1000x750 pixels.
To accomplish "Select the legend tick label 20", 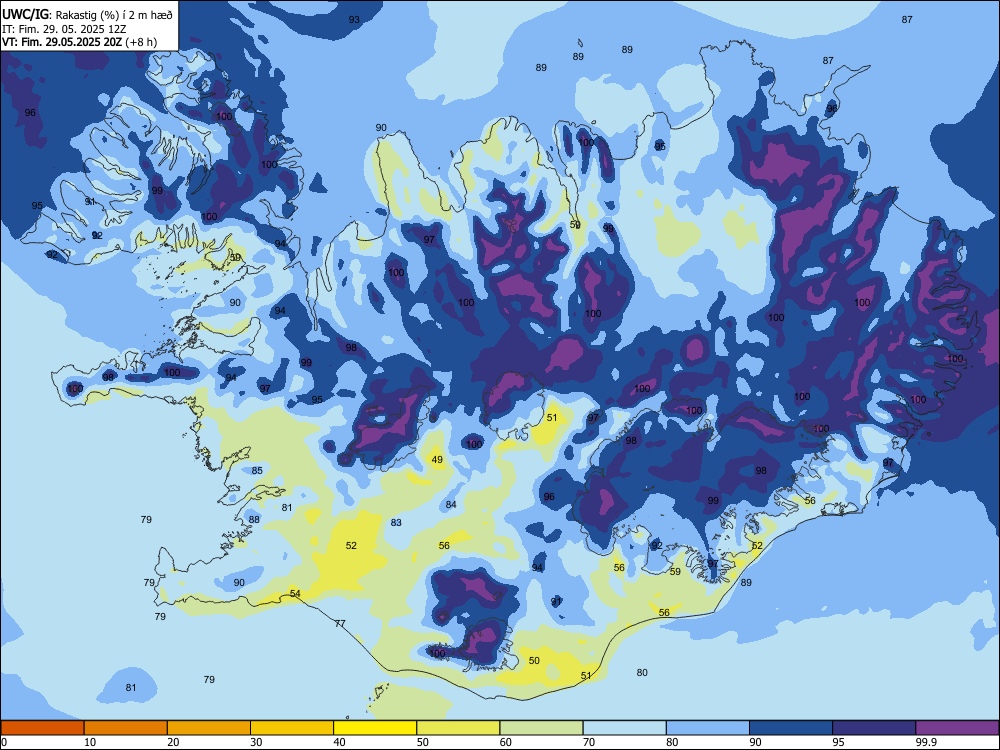I will 173,742.
